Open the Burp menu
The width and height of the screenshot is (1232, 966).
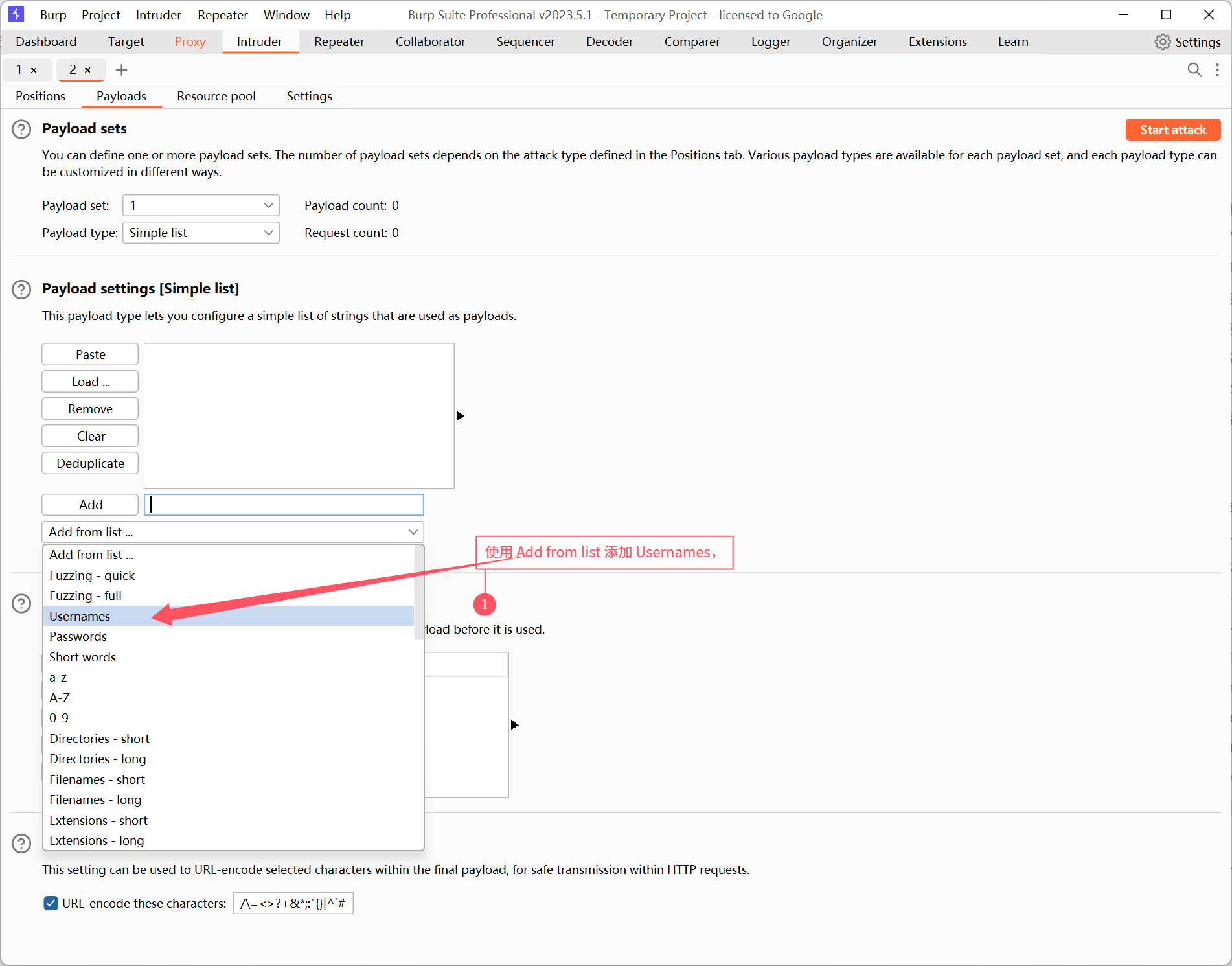click(53, 15)
